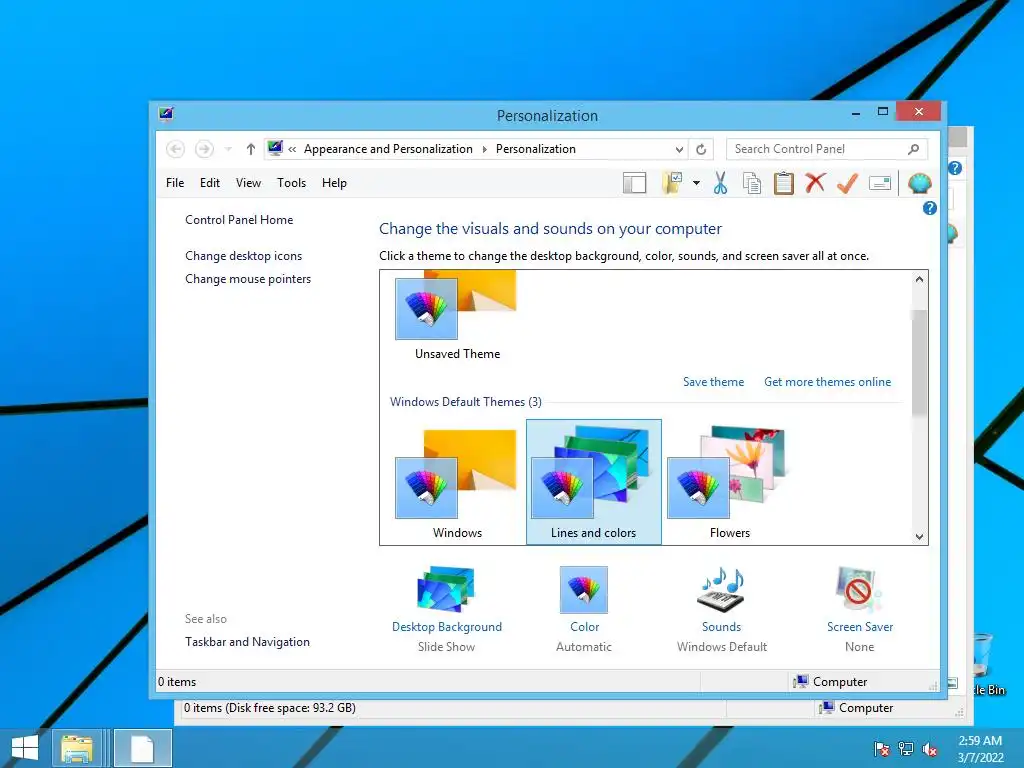Open the Help menu
Viewport: 1024px width, 768px height.
[x=334, y=183]
